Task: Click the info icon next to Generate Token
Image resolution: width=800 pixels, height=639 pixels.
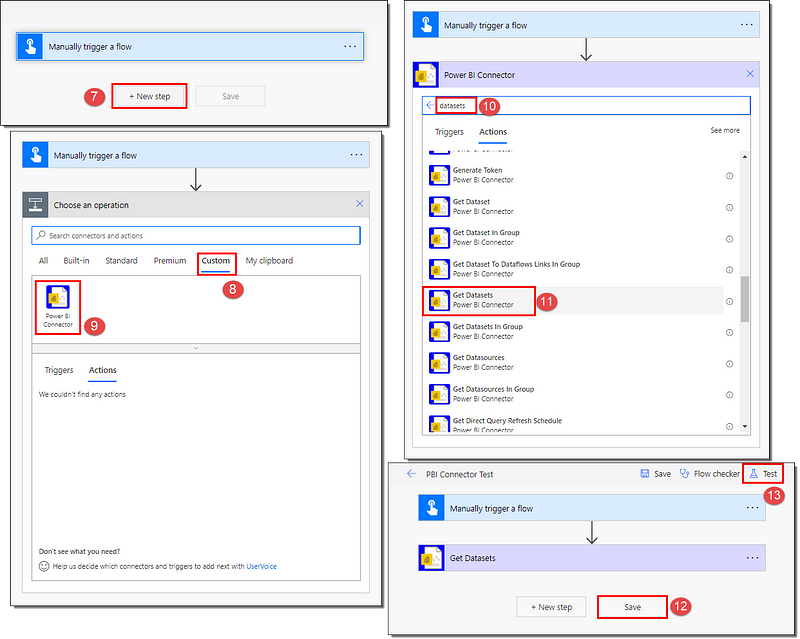Action: point(729,175)
